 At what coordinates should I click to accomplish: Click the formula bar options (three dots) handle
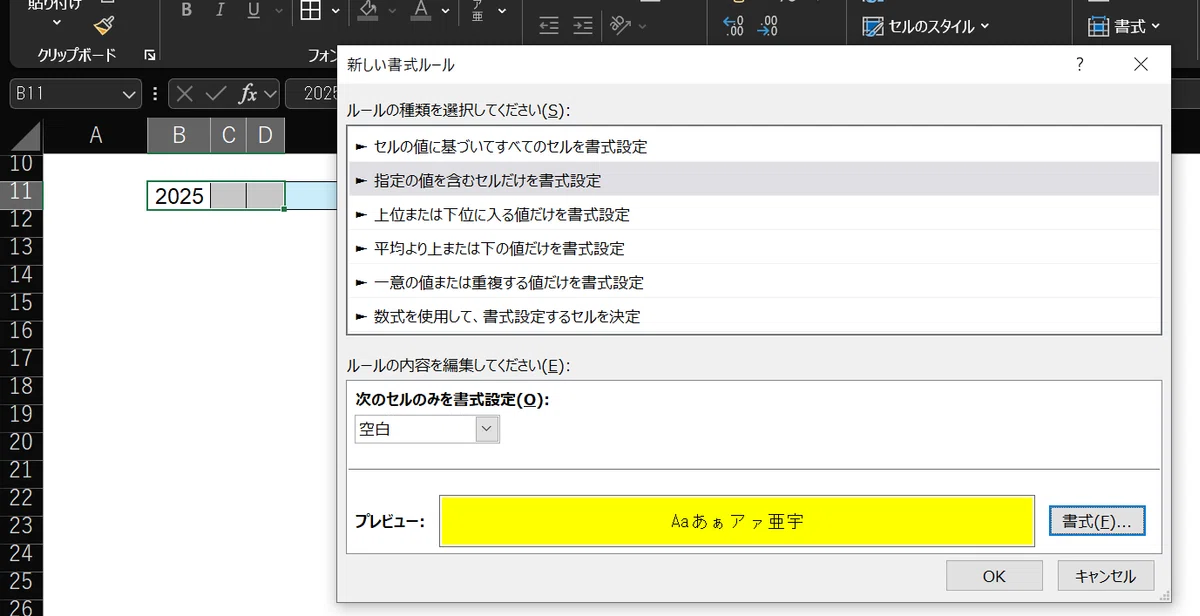155,94
